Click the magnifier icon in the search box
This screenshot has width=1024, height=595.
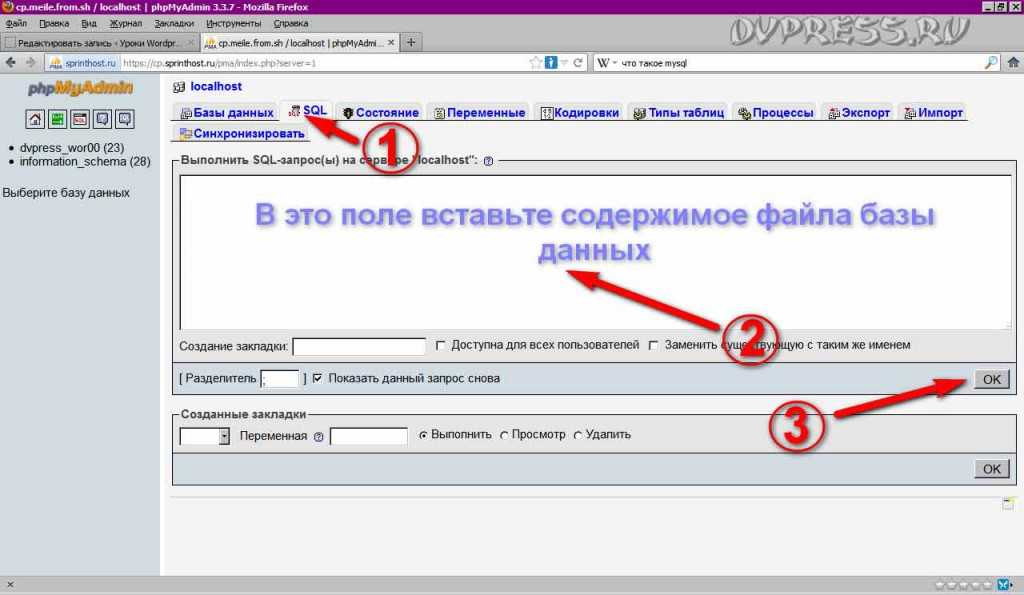coord(991,62)
